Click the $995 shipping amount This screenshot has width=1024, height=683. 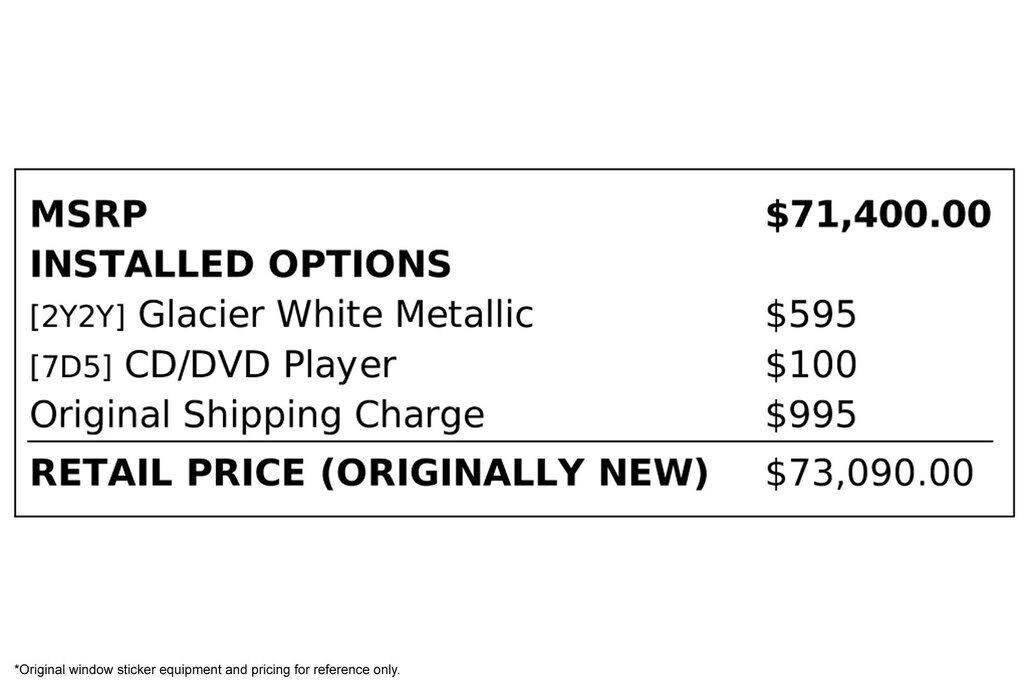[810, 415]
